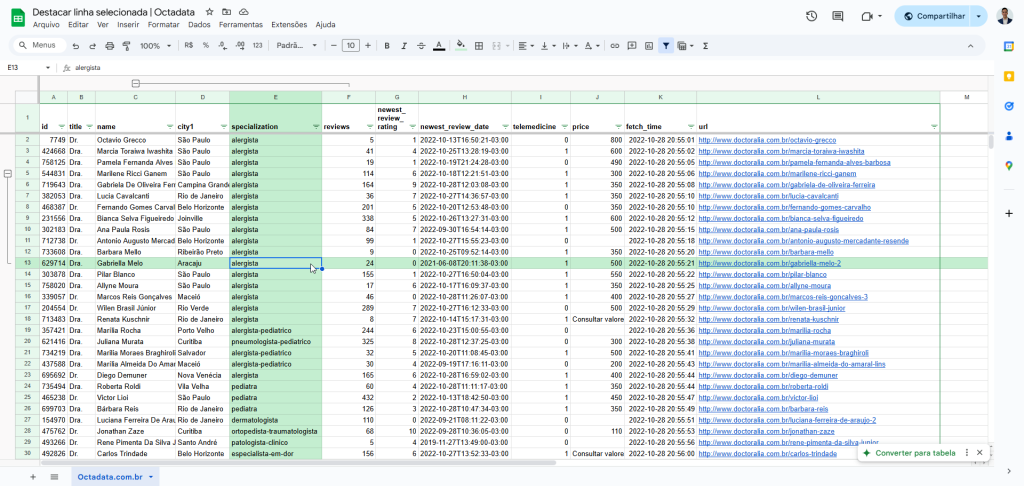
Task: Click the video call camera icon
Action: (867, 16)
